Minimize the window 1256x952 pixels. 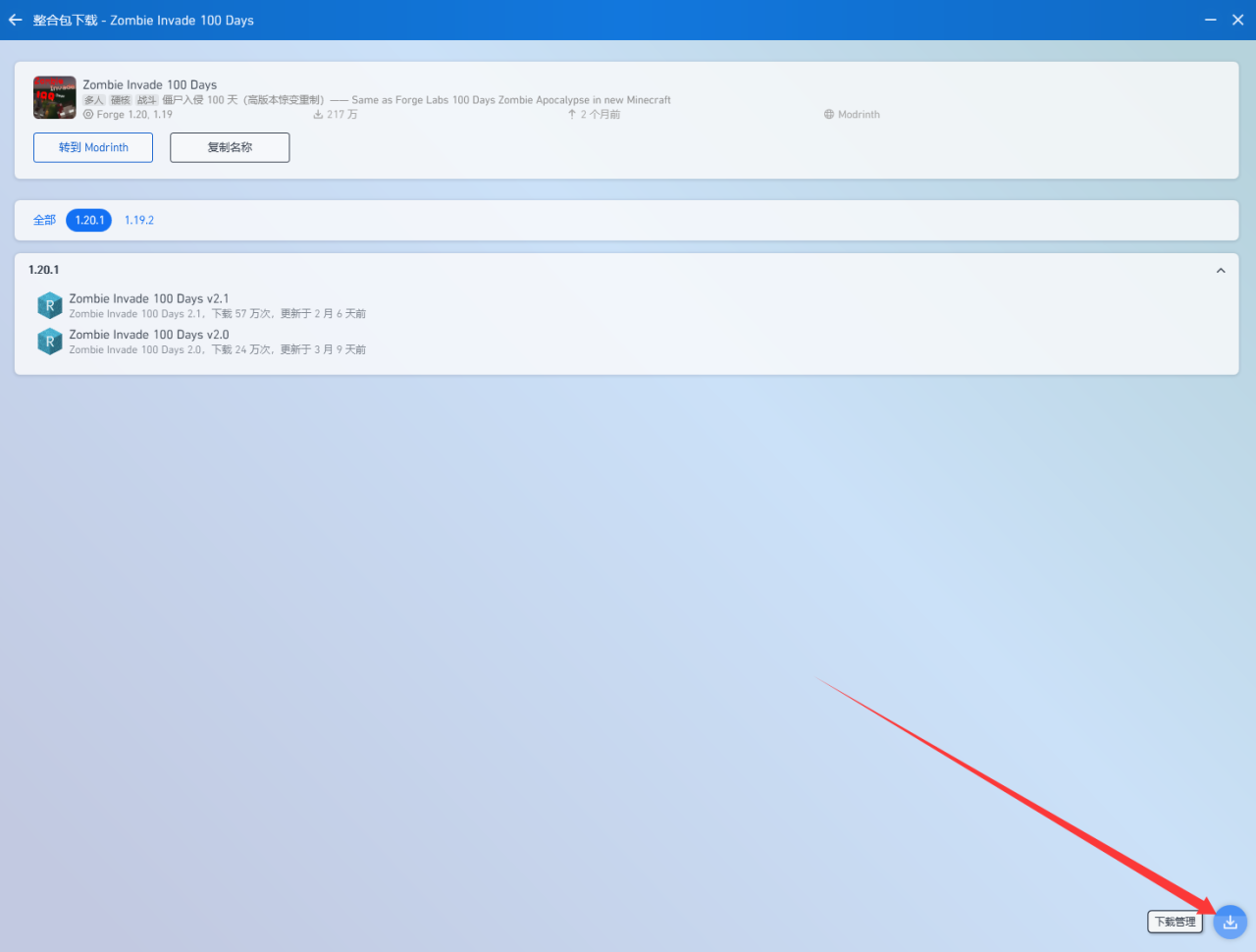[x=1211, y=20]
